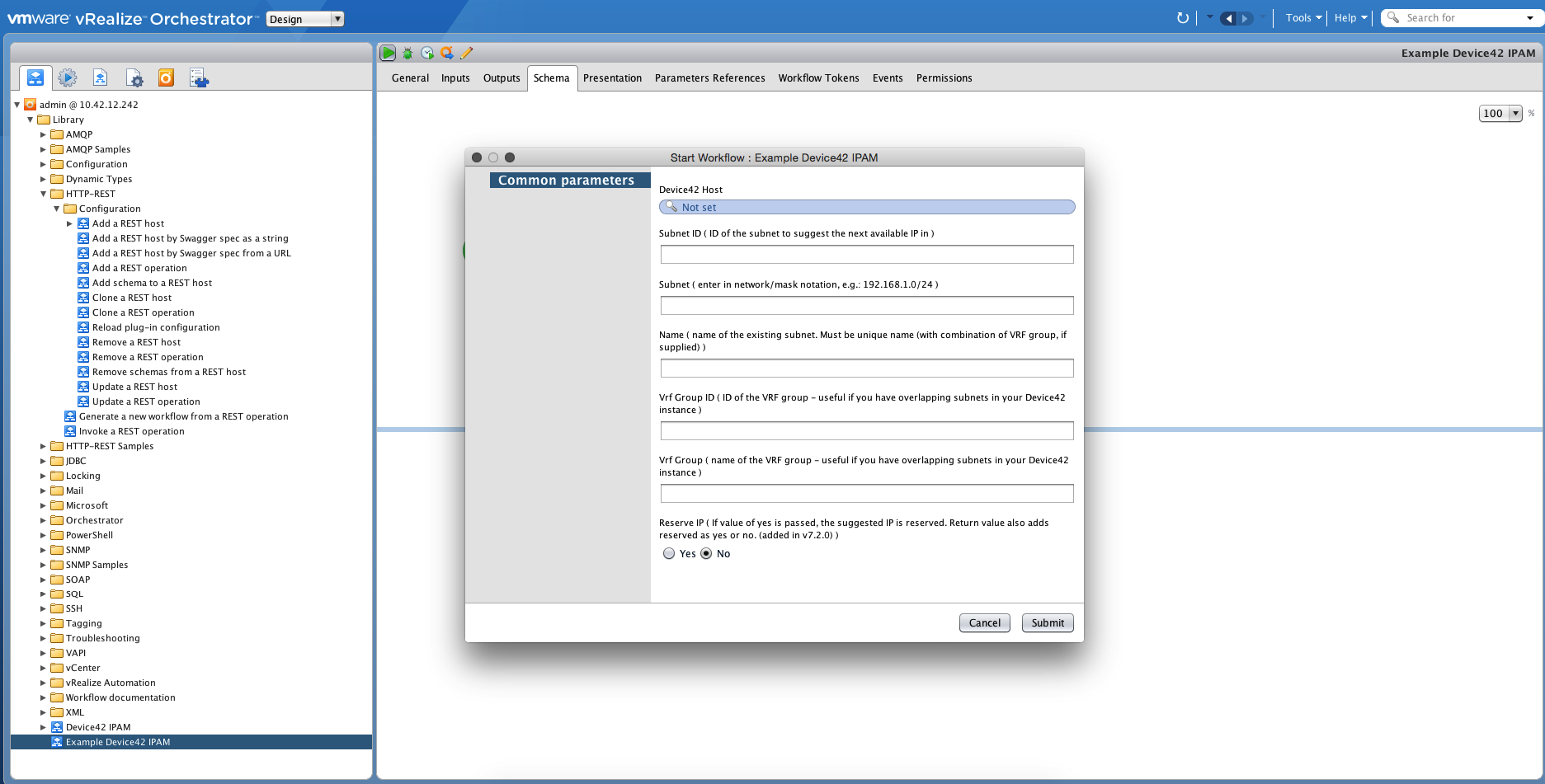Viewport: 1545px width, 784px height.
Task: Select Add a REST host by Swagger spec from a URL
Action: point(191,253)
